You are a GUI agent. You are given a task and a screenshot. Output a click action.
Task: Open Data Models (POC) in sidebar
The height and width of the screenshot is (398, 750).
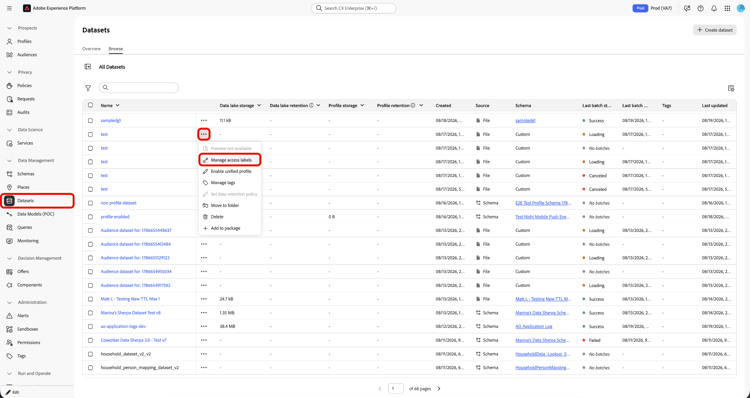(35, 214)
